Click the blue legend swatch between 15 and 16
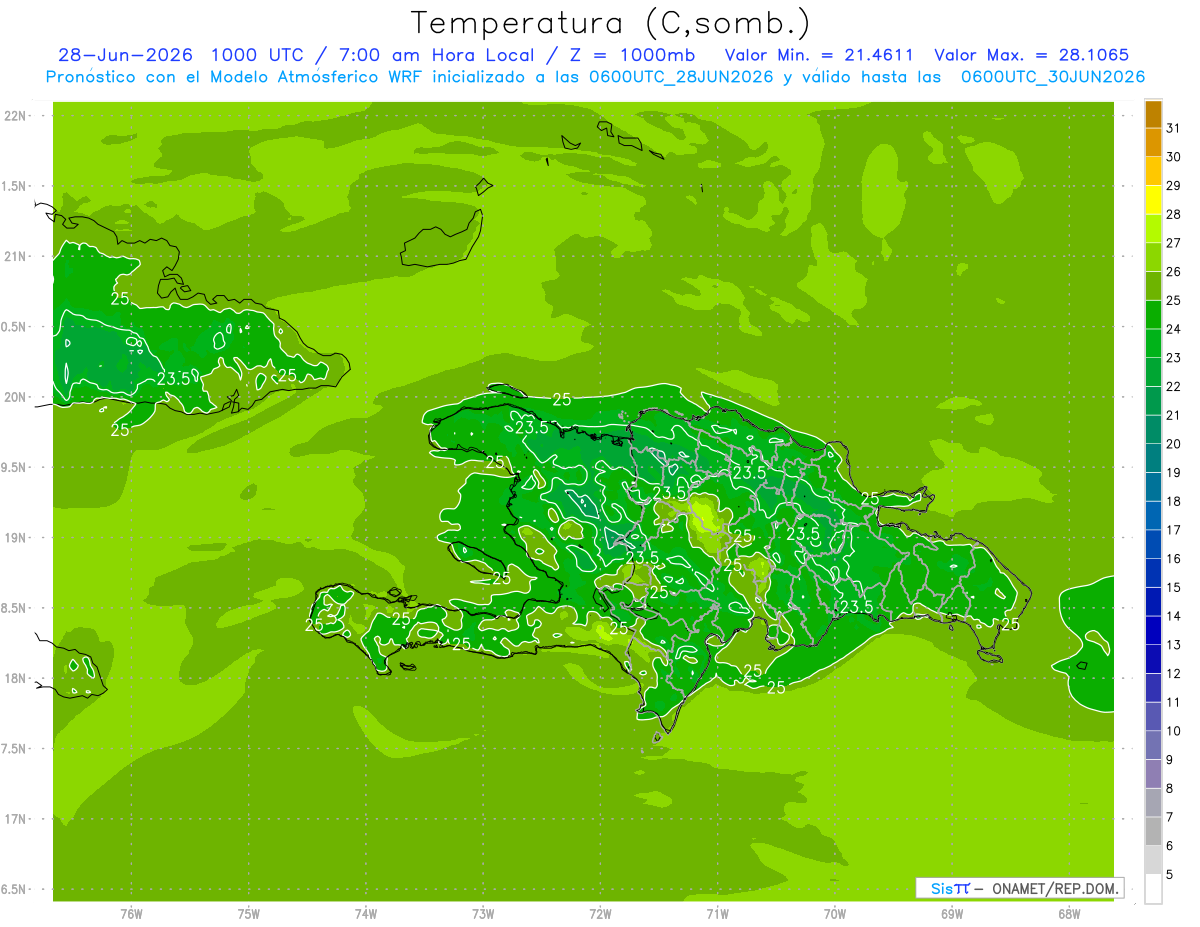This screenshot has width=1200, height=927. click(x=1154, y=573)
